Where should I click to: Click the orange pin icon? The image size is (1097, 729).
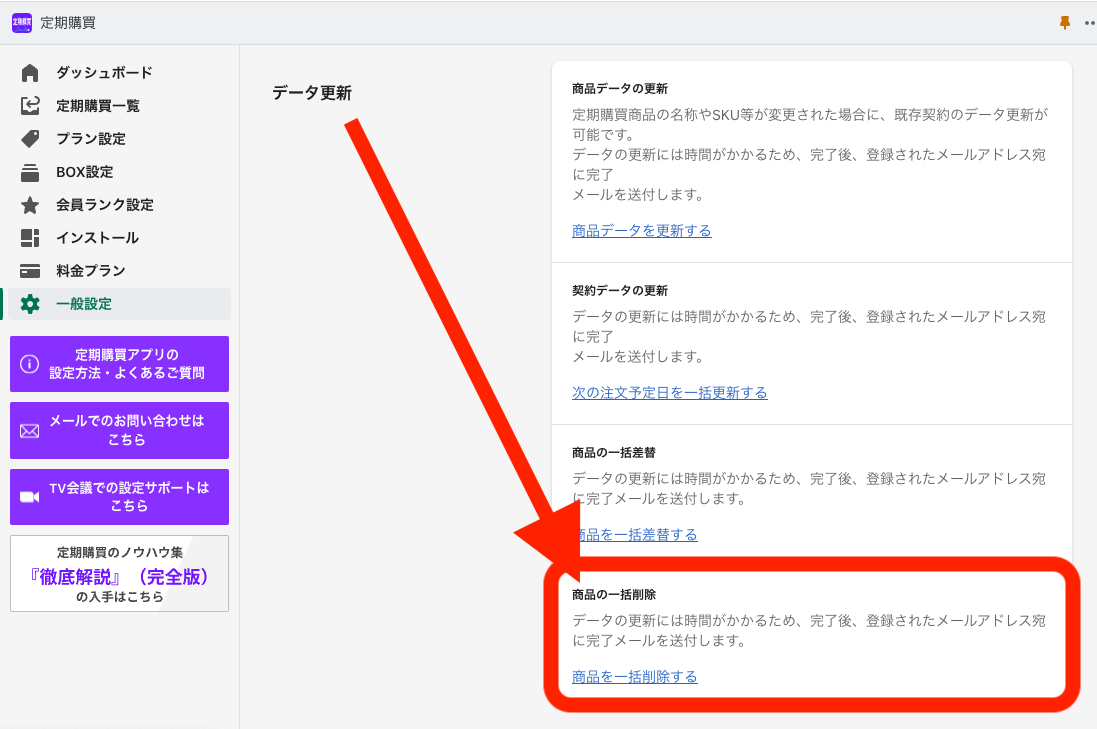point(1065,23)
